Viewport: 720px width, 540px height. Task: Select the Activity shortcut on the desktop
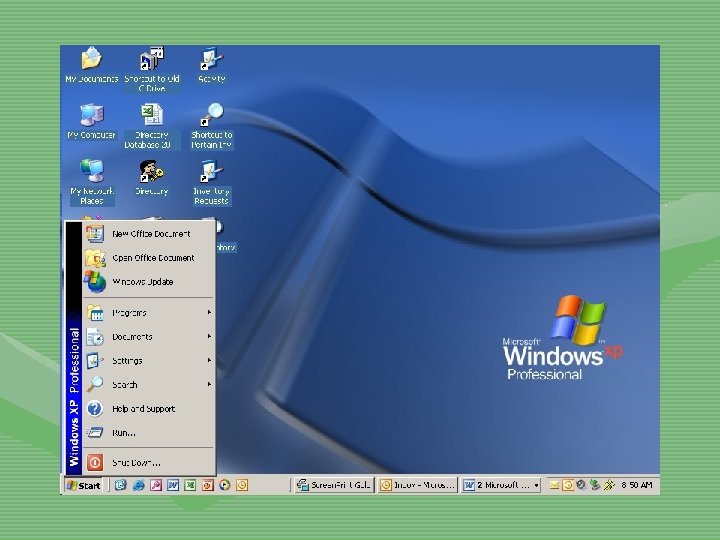(211, 65)
